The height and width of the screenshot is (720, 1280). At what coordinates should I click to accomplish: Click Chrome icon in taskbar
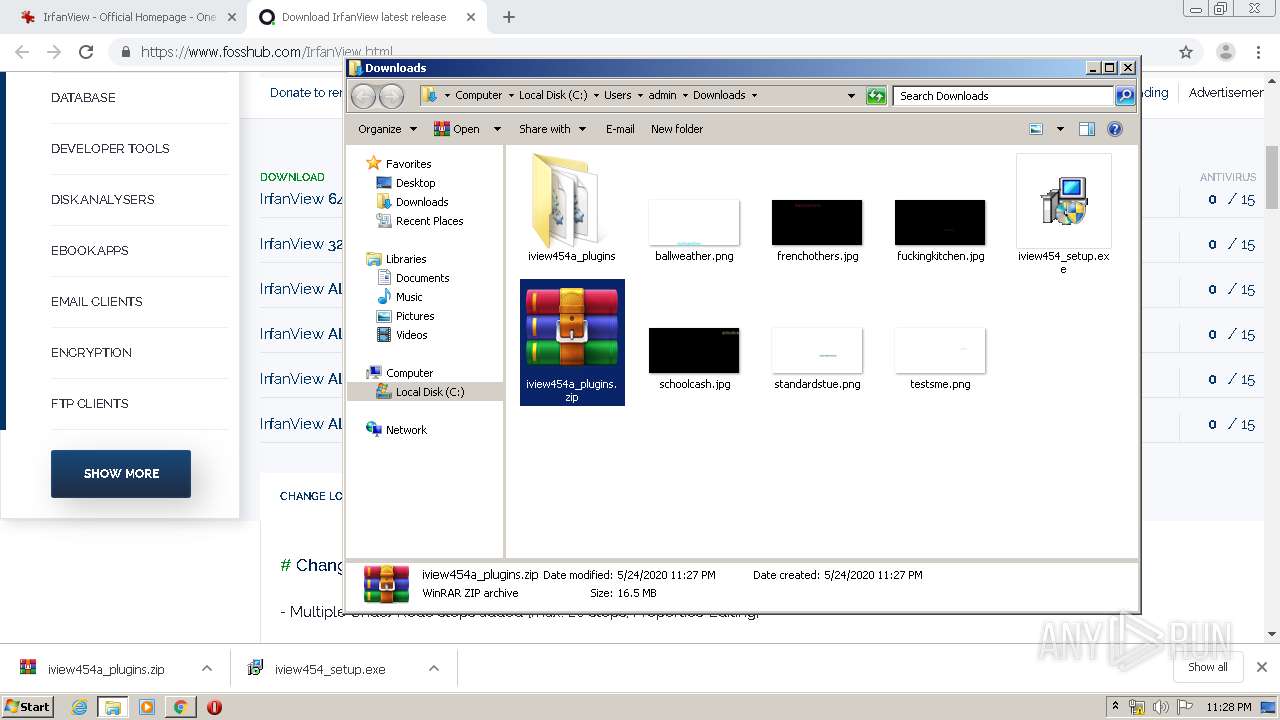(x=180, y=707)
